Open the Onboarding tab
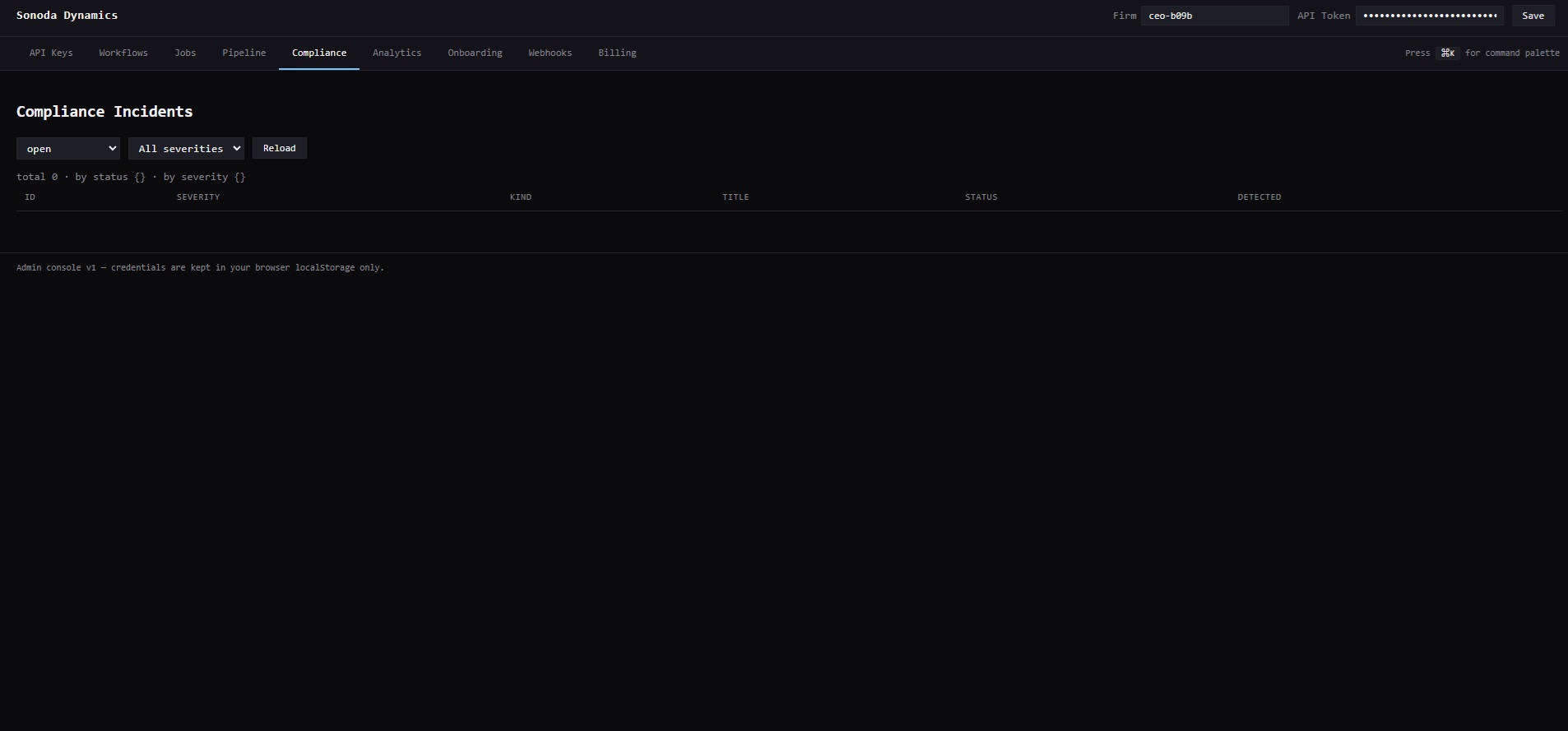This screenshot has width=1568, height=731. 475,53
